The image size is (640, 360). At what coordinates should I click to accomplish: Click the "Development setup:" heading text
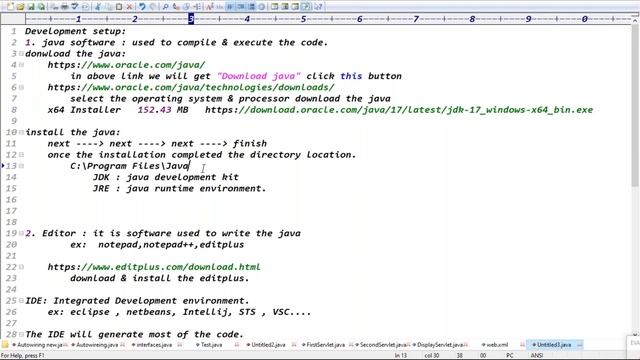click(76, 31)
